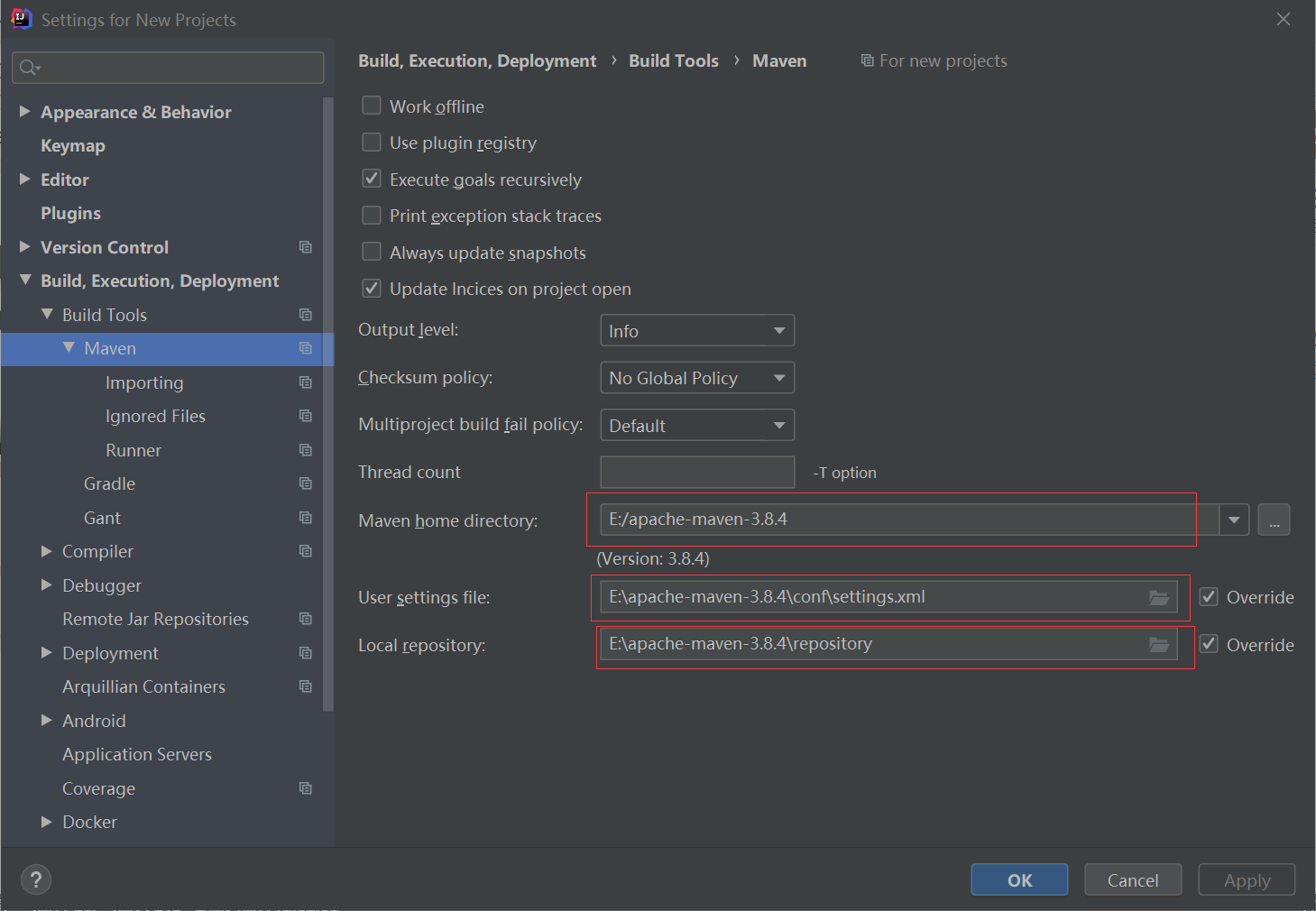This screenshot has width=1316, height=911.
Task: Browse folder icon for User settings file
Action: pyautogui.click(x=1159, y=597)
